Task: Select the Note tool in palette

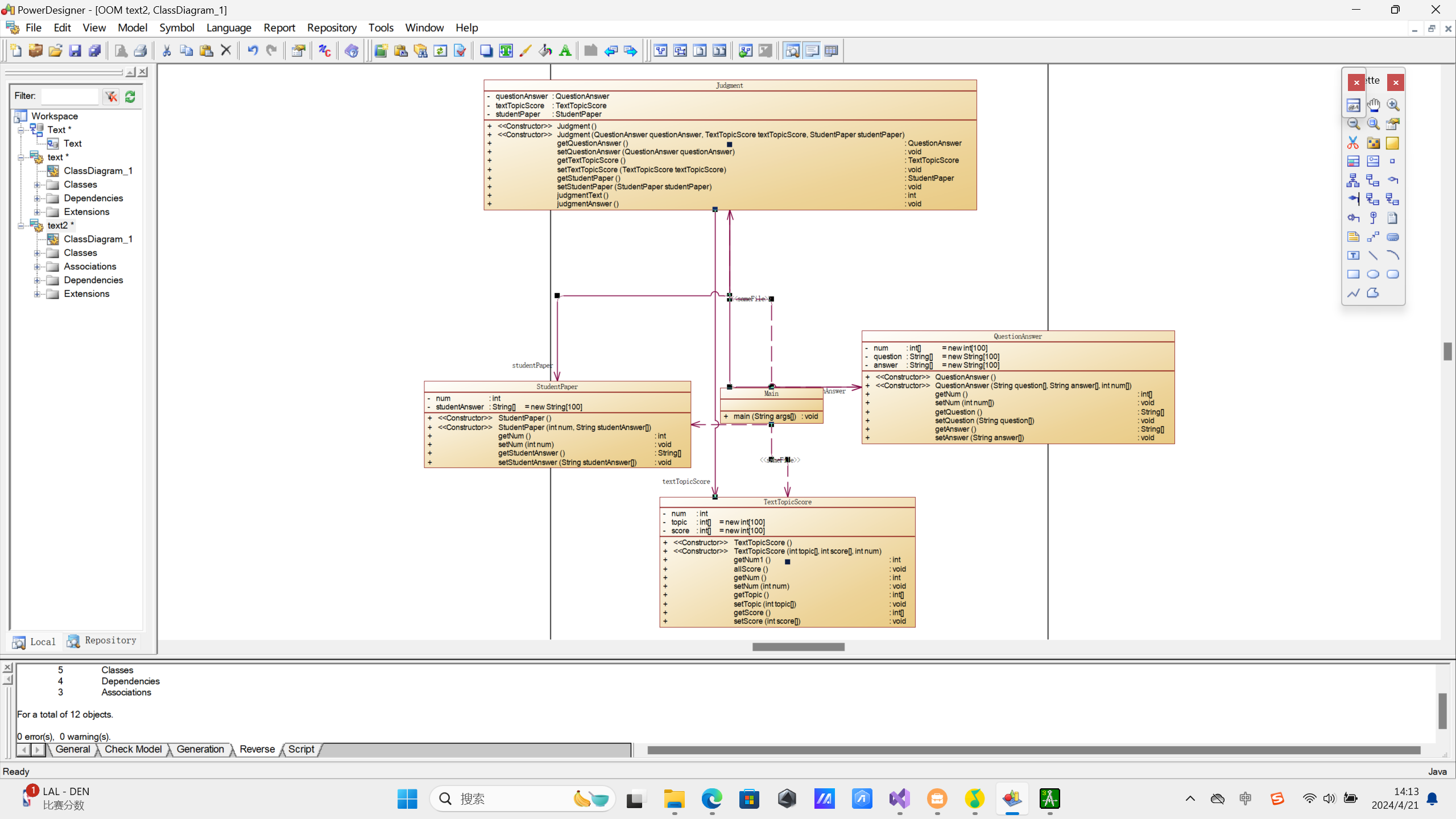Action: tap(1353, 237)
